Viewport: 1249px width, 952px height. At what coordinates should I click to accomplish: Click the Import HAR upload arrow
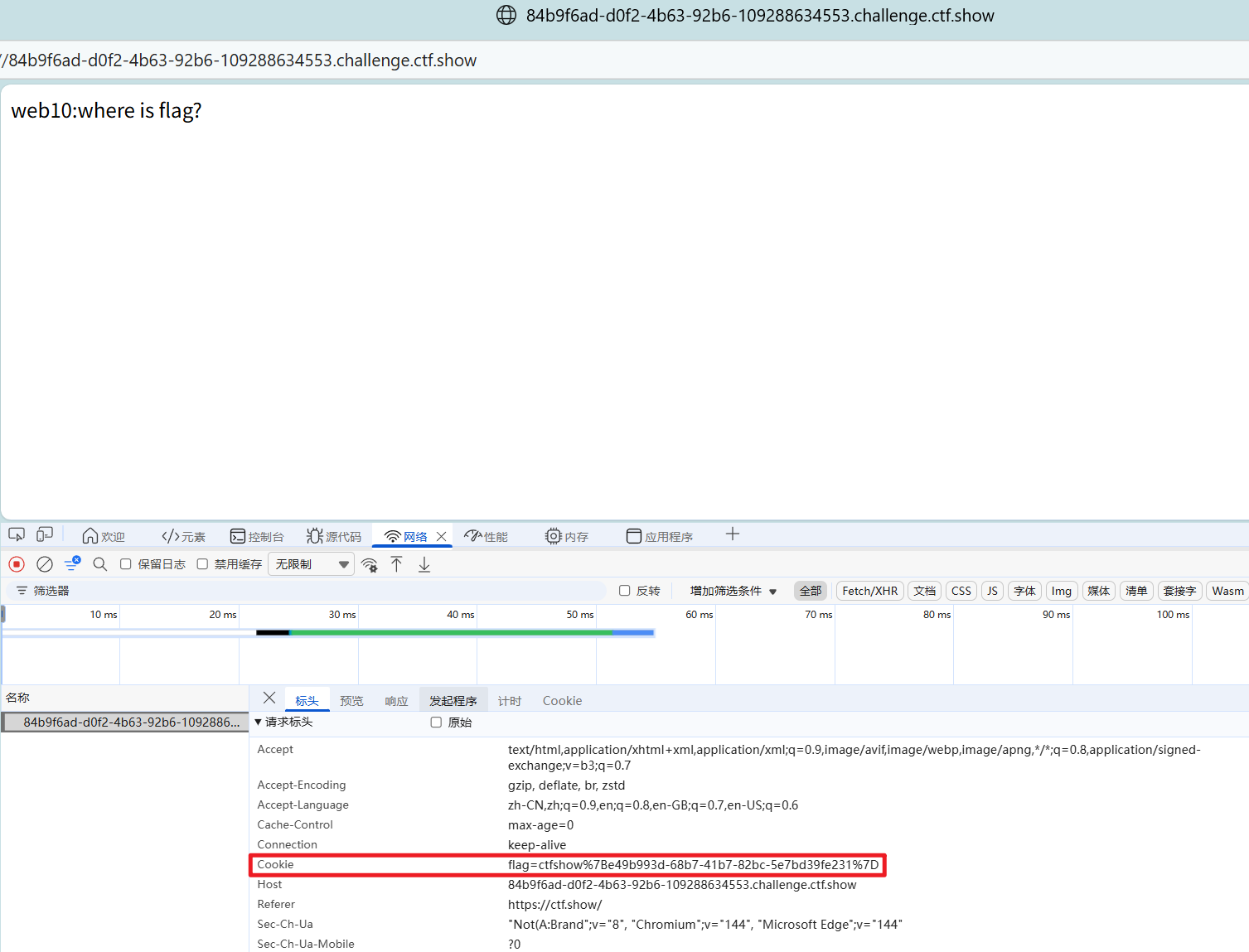(x=397, y=564)
